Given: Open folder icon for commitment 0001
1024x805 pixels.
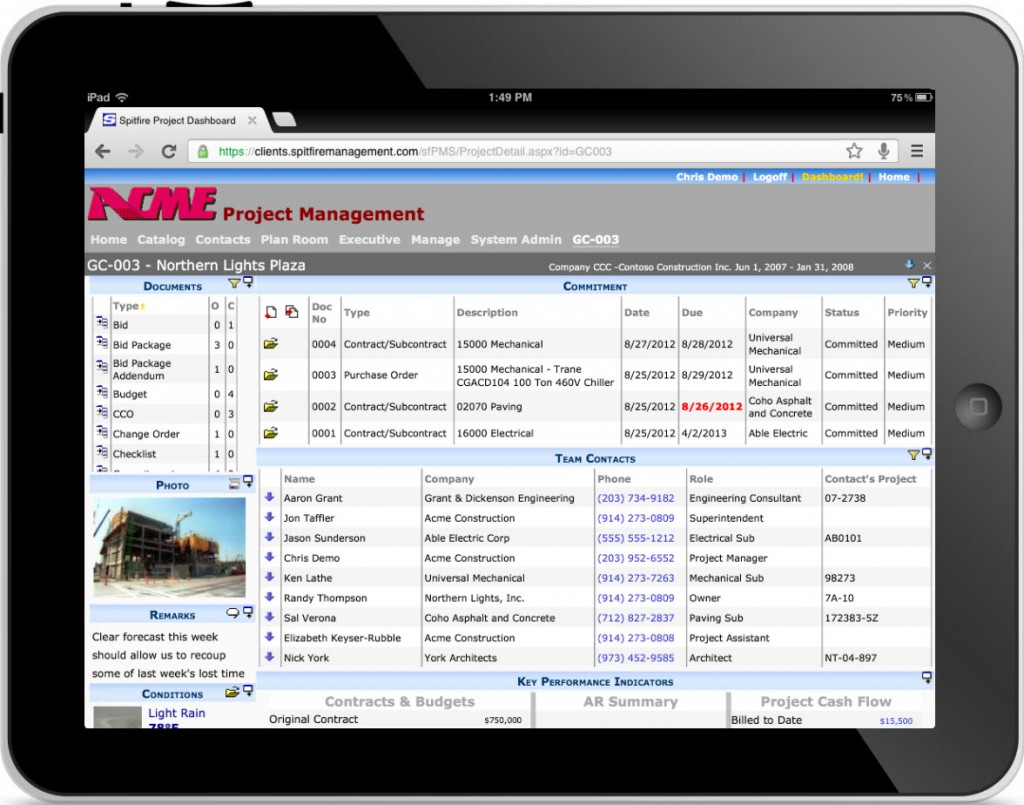Looking at the screenshot, I should [x=270, y=432].
